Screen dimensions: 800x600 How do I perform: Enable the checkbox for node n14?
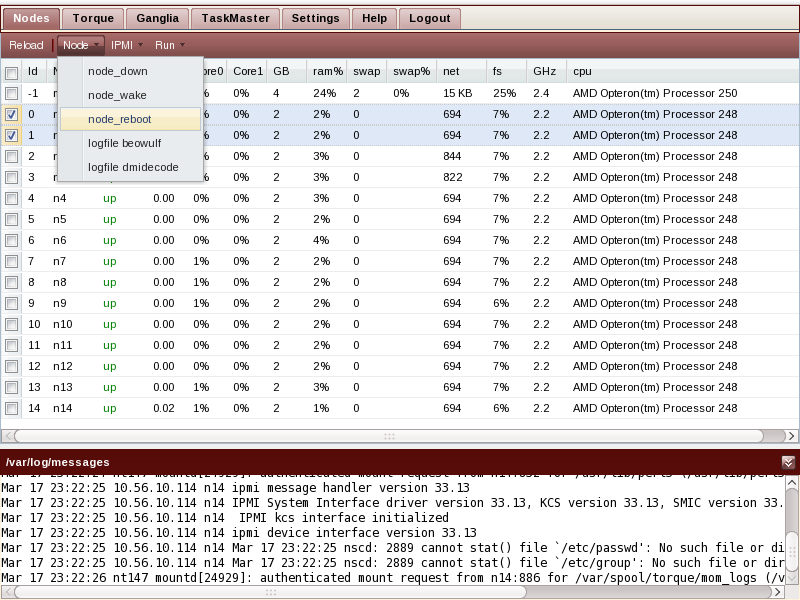pos(11,409)
